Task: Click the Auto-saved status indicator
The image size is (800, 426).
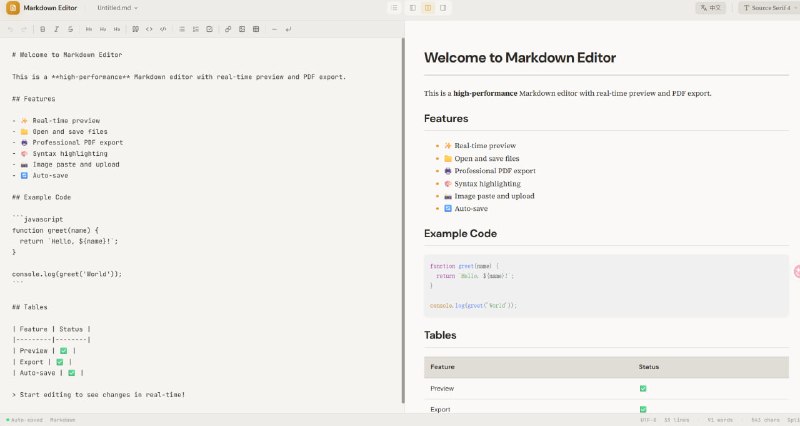Action: click(24, 420)
